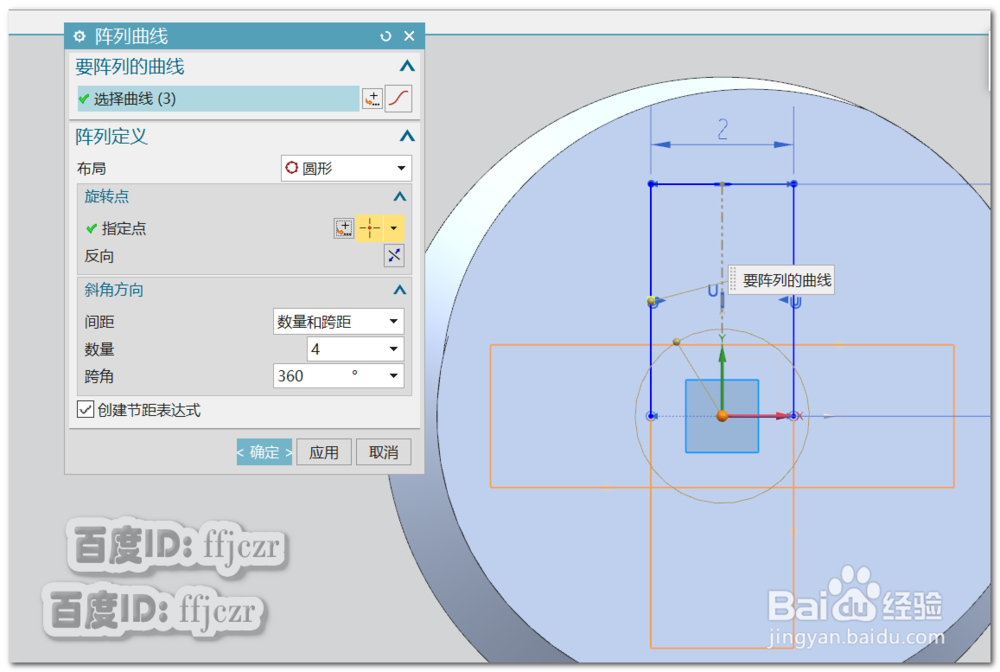Click the 数量 field showing 4
Screen dimensions: 1000x672
click(346, 349)
